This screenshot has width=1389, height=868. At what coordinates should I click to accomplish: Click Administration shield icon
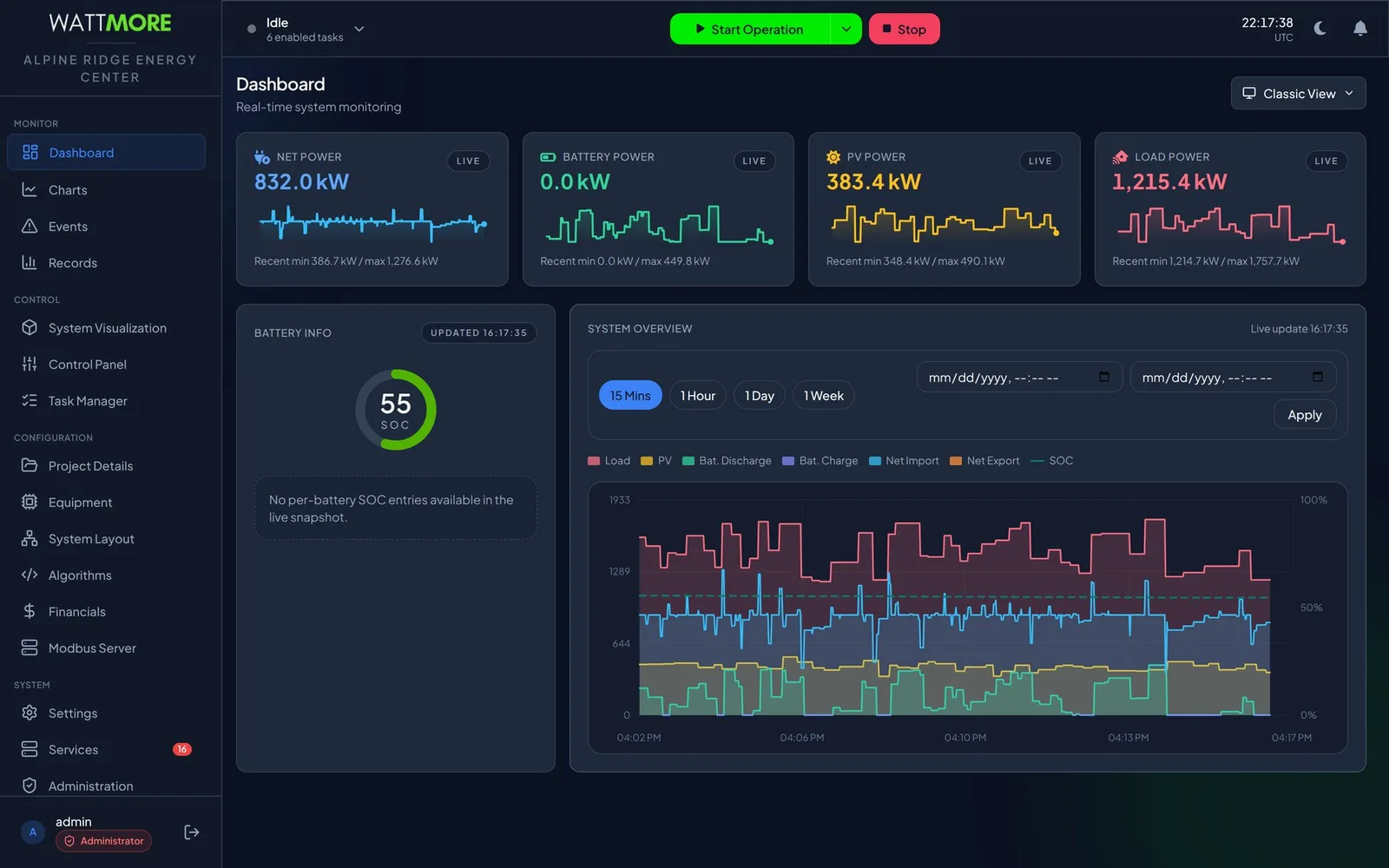click(30, 786)
